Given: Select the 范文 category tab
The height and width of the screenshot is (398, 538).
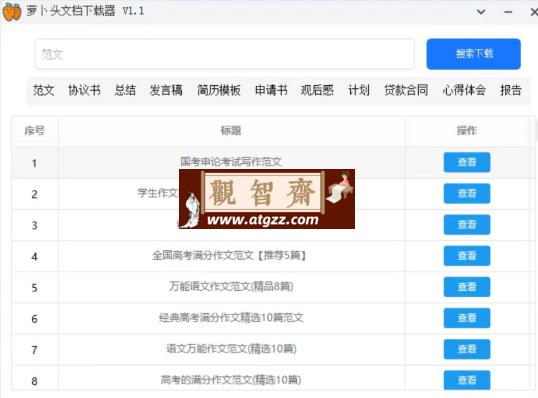Looking at the screenshot, I should click(44, 90).
